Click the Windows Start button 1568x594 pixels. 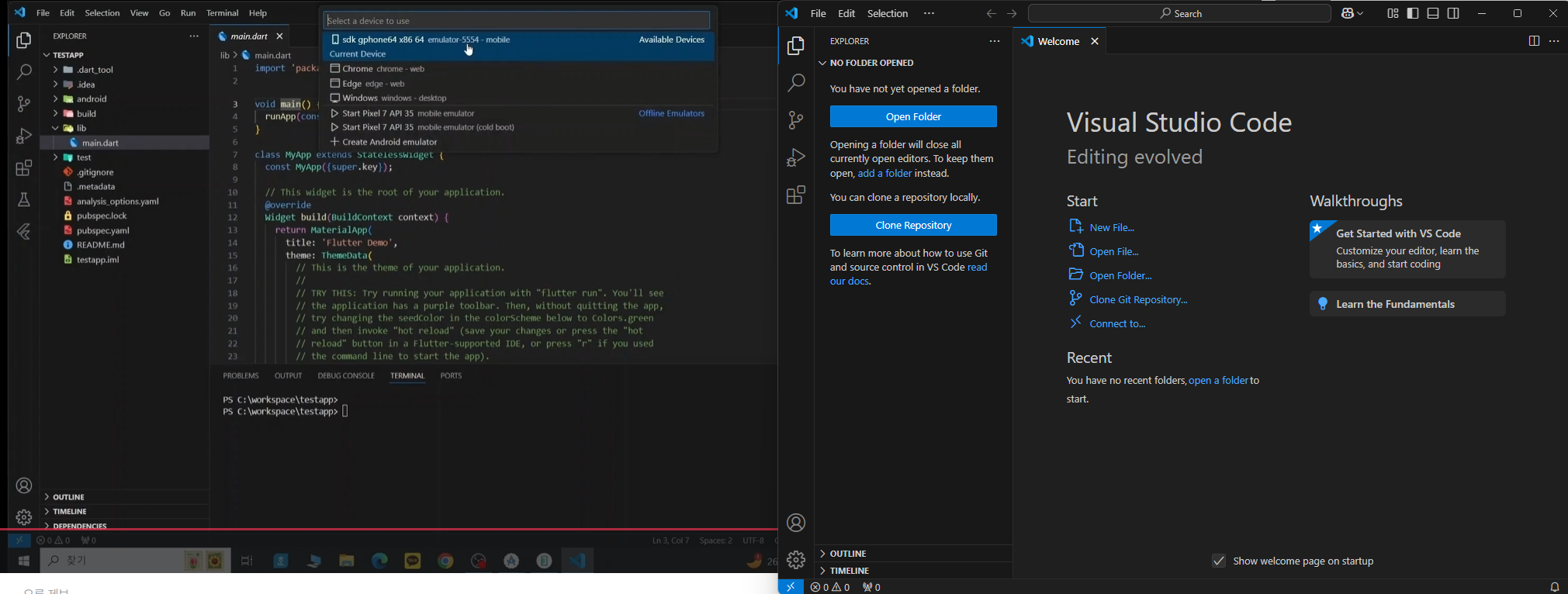coord(24,561)
